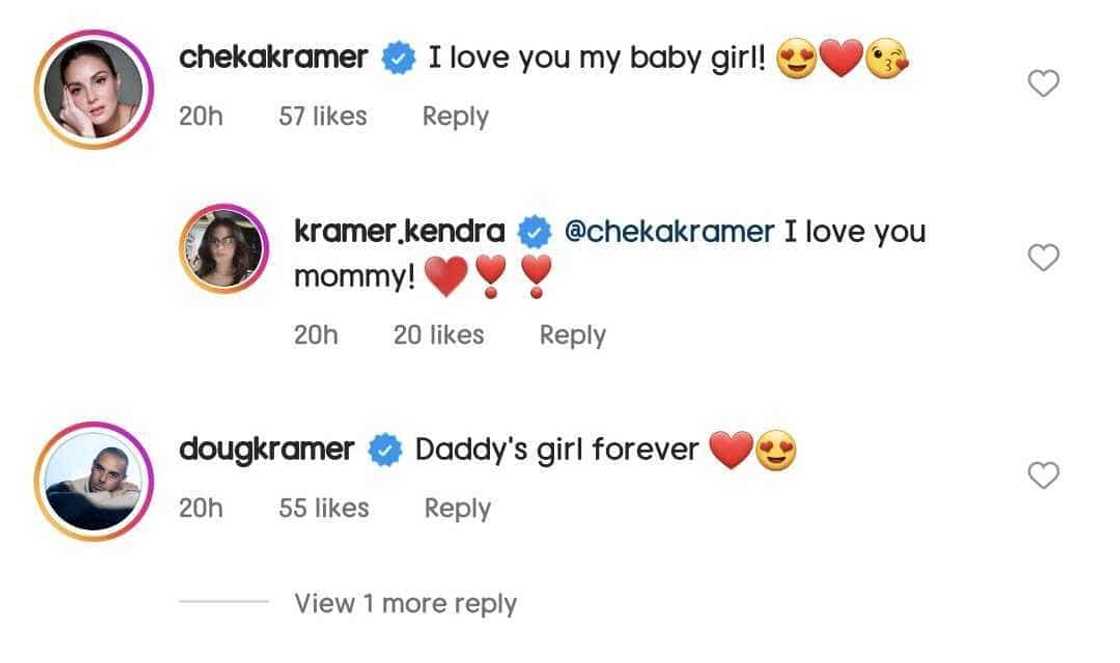The height and width of the screenshot is (663, 1120).
Task: Reply to dougkramer's comment
Action: [457, 508]
